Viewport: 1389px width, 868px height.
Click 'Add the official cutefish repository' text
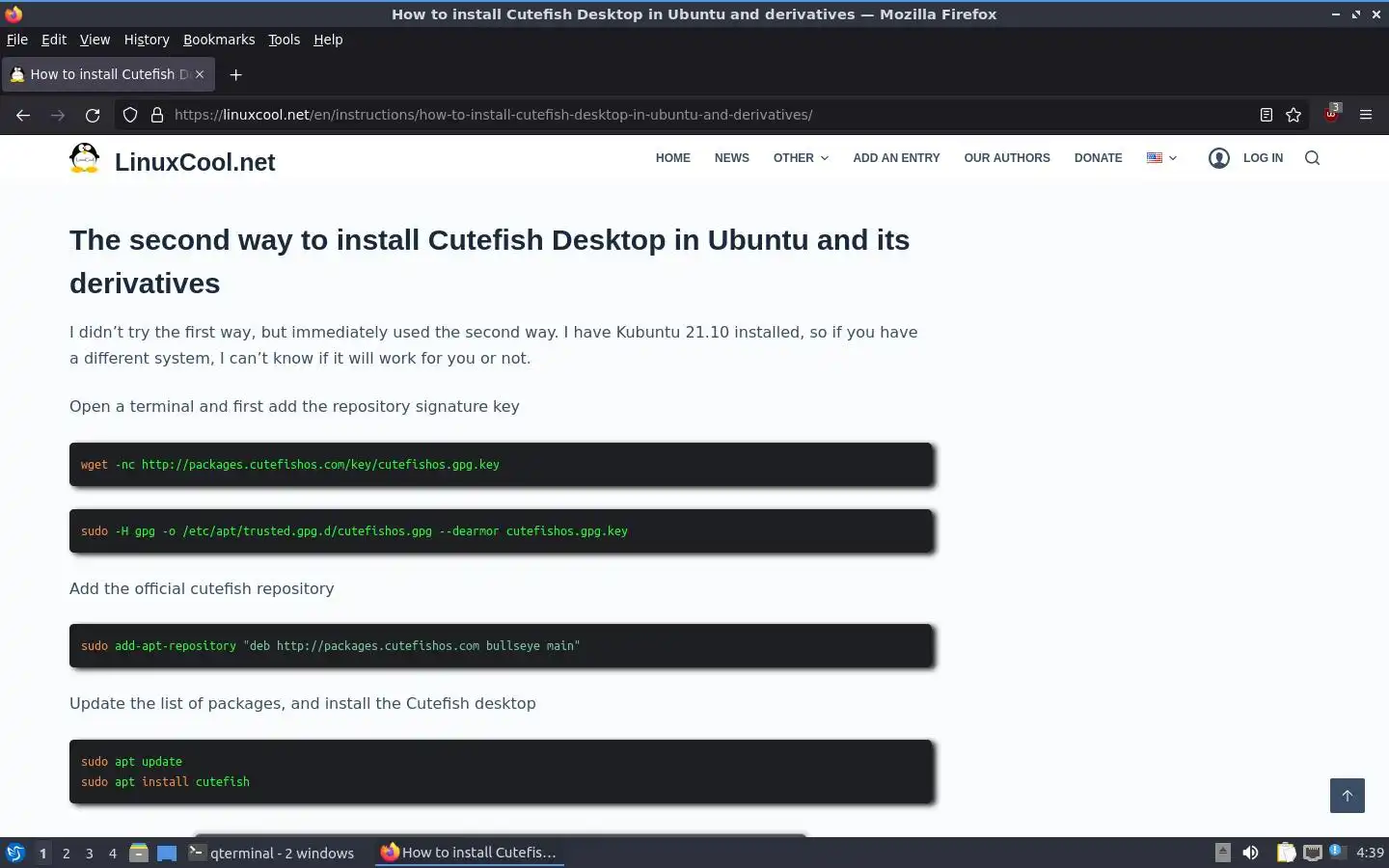click(202, 588)
